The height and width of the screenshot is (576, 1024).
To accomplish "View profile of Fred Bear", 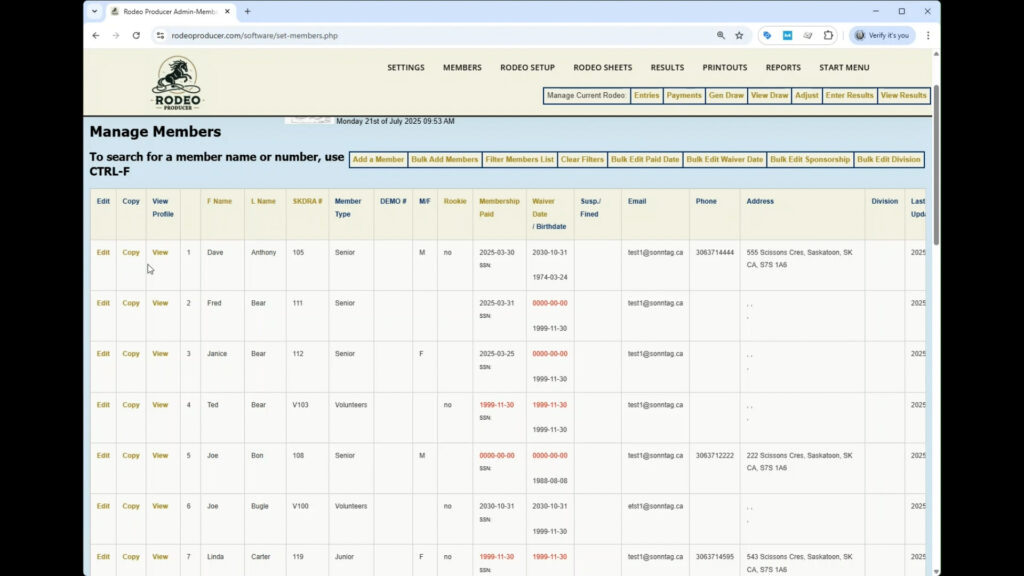I will click(160, 303).
